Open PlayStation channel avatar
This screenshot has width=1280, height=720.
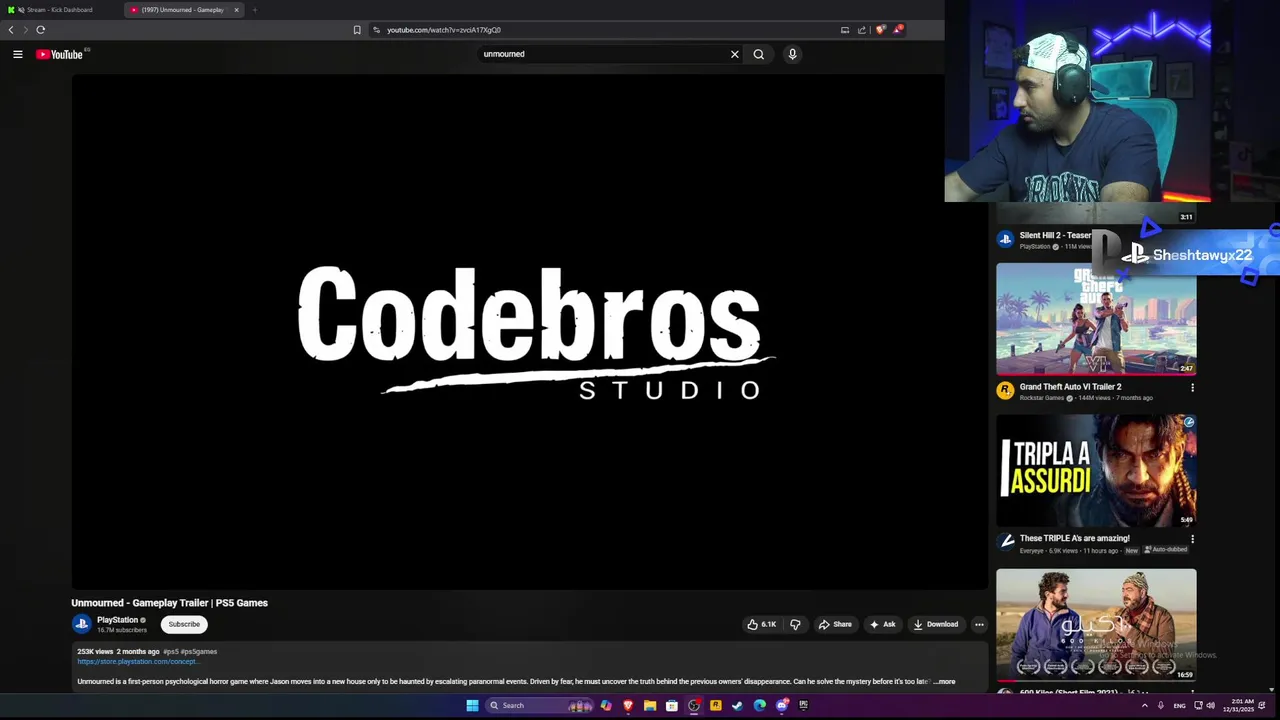click(x=82, y=624)
